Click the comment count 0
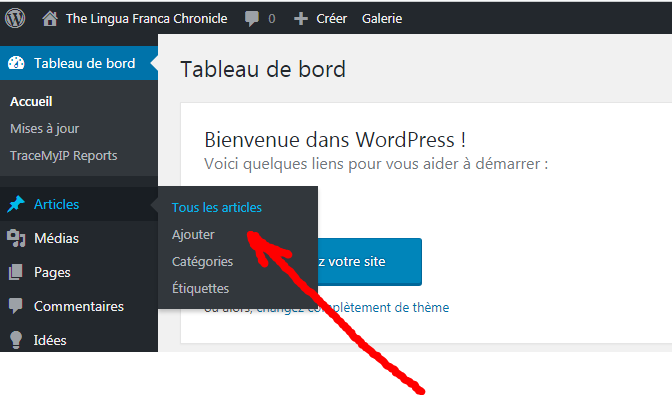This screenshot has width=672, height=395. click(x=272, y=19)
